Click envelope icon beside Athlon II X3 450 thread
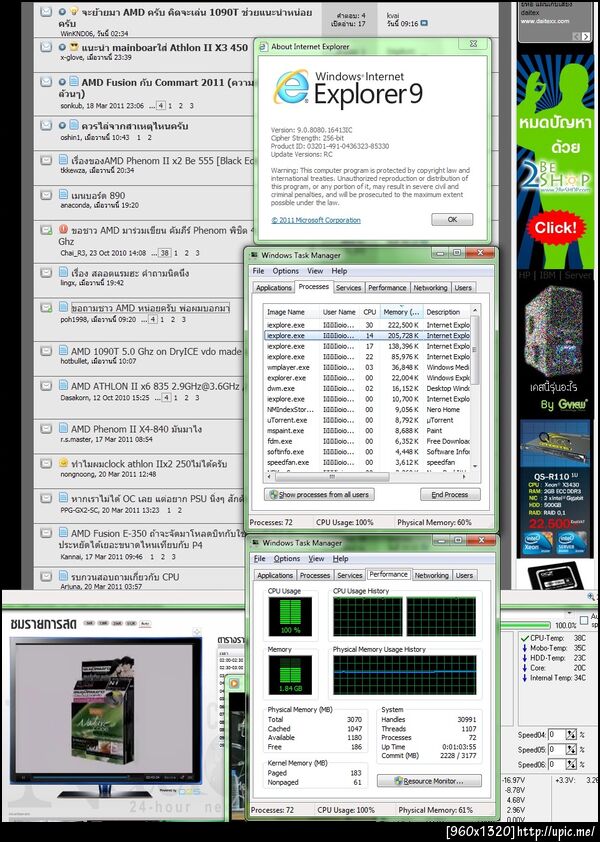 (x=46, y=47)
